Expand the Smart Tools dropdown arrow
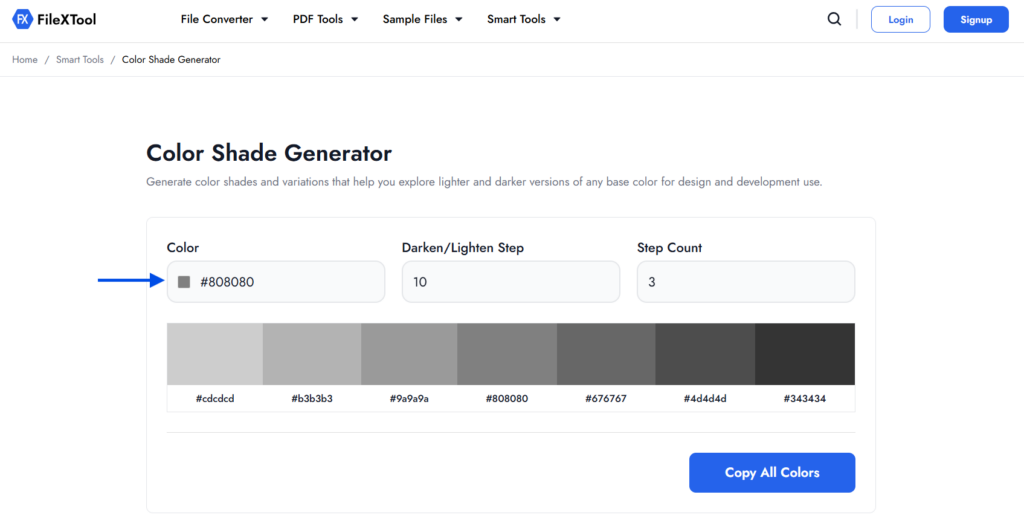This screenshot has height=515, width=1024. click(557, 20)
